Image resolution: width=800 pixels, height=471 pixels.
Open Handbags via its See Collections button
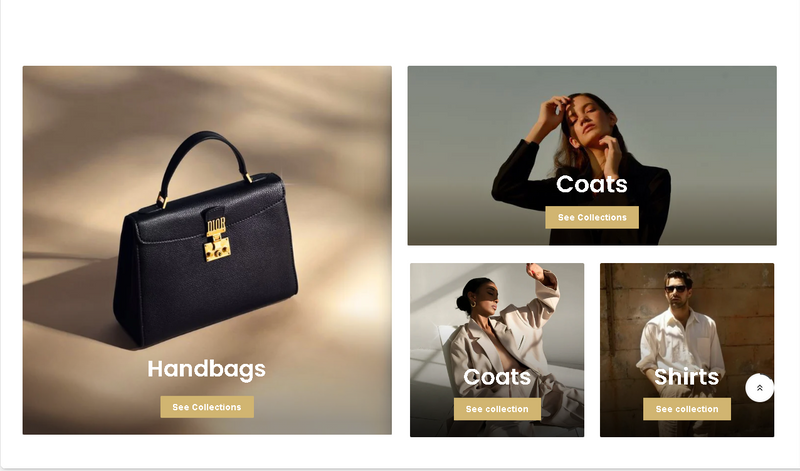(x=207, y=407)
